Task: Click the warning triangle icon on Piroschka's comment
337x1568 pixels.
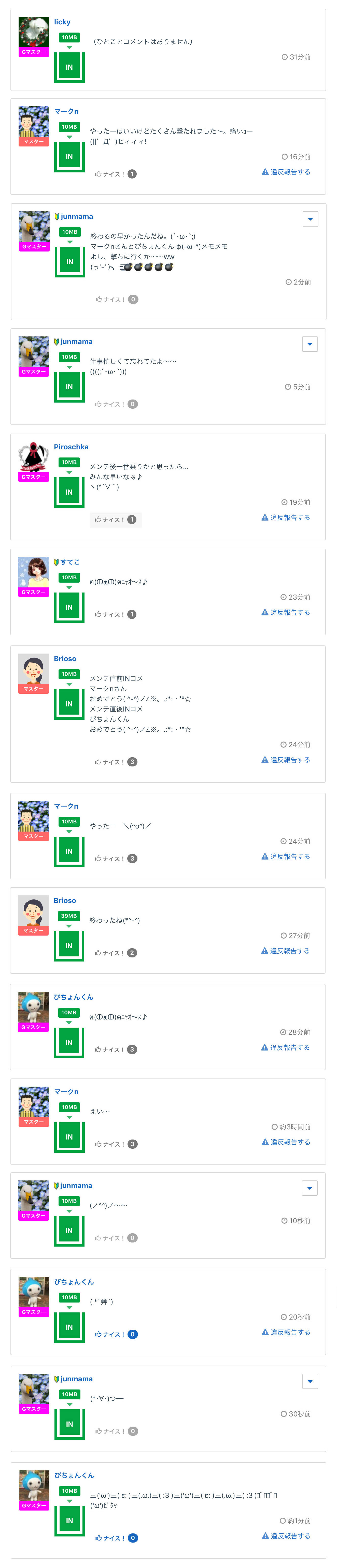Action: point(265,517)
